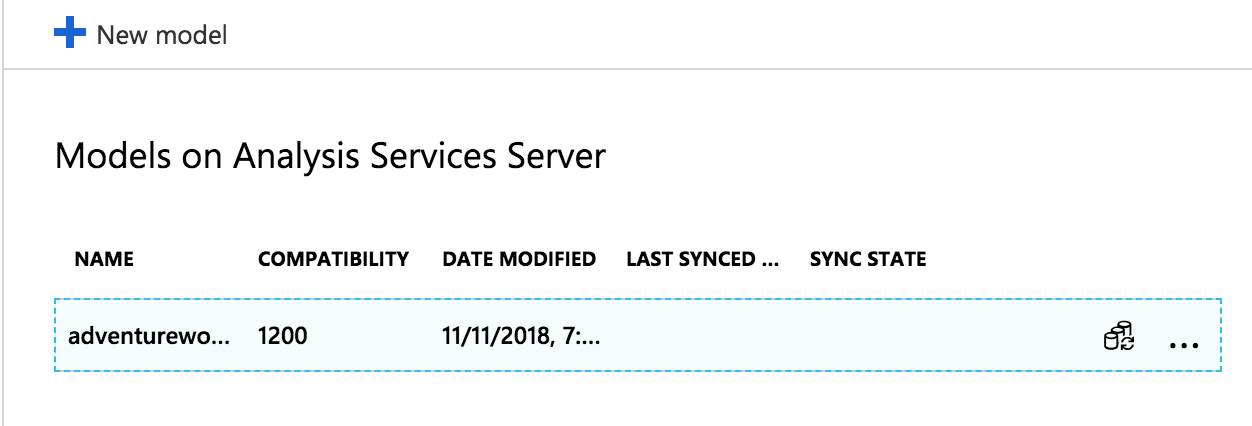Select the New model label
Image resolution: width=1252 pixels, height=426 pixels.
pos(162,36)
